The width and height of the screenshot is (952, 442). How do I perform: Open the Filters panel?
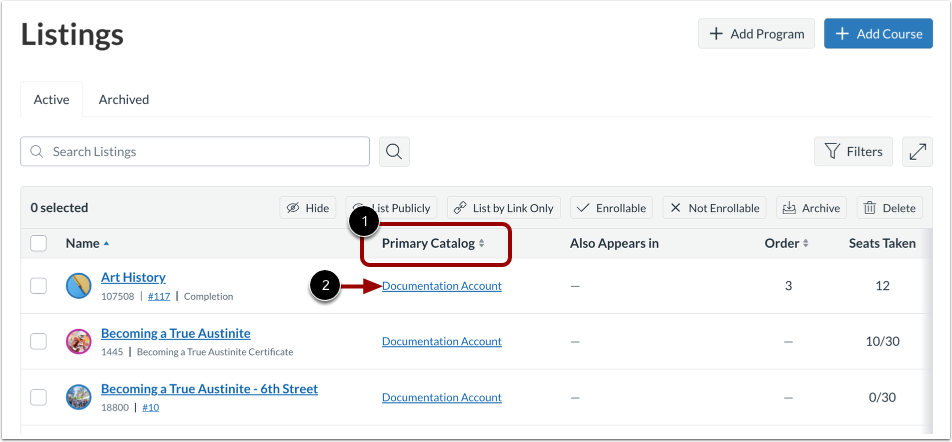pos(853,152)
